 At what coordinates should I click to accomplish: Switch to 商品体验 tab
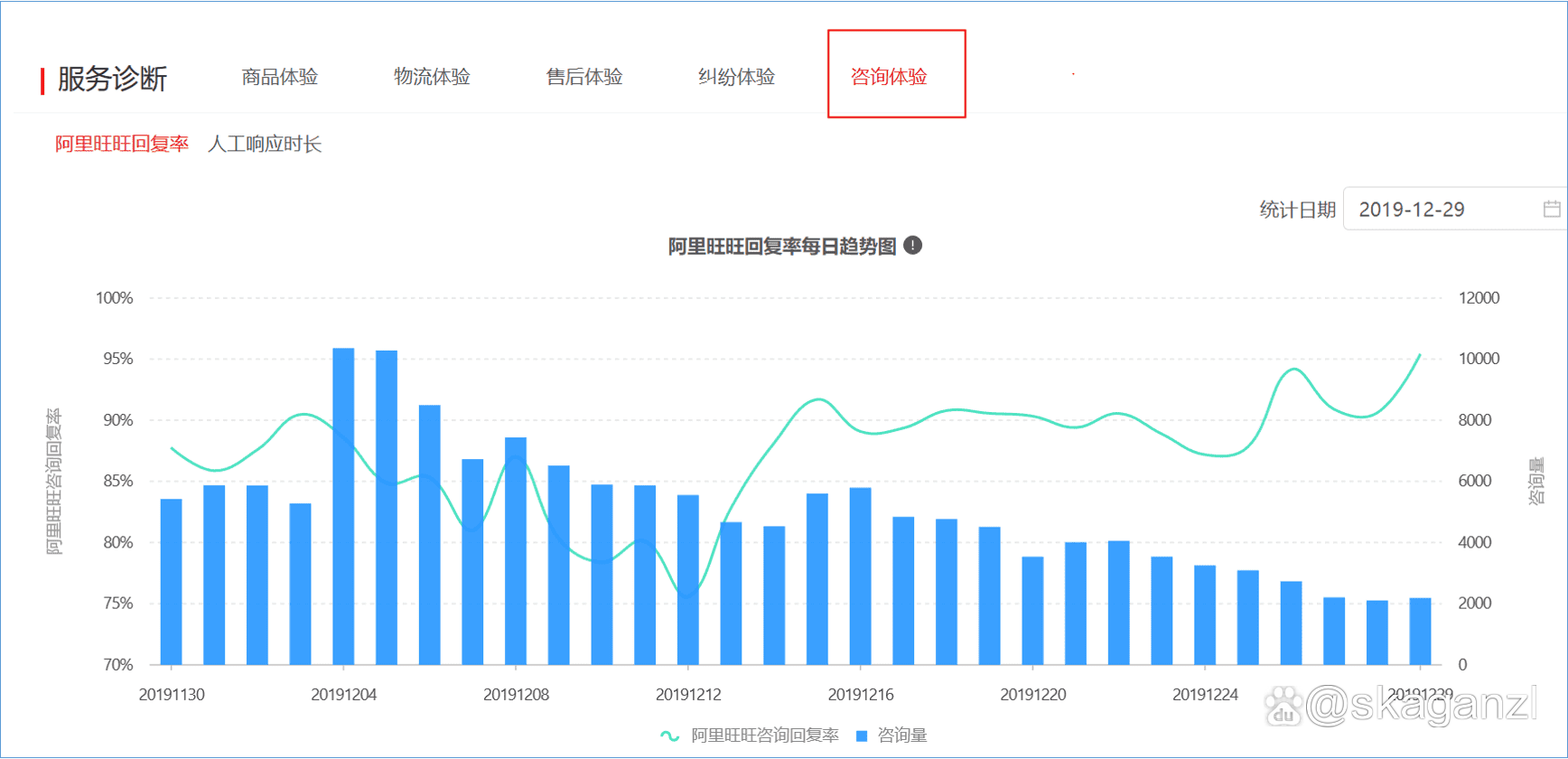[x=280, y=77]
